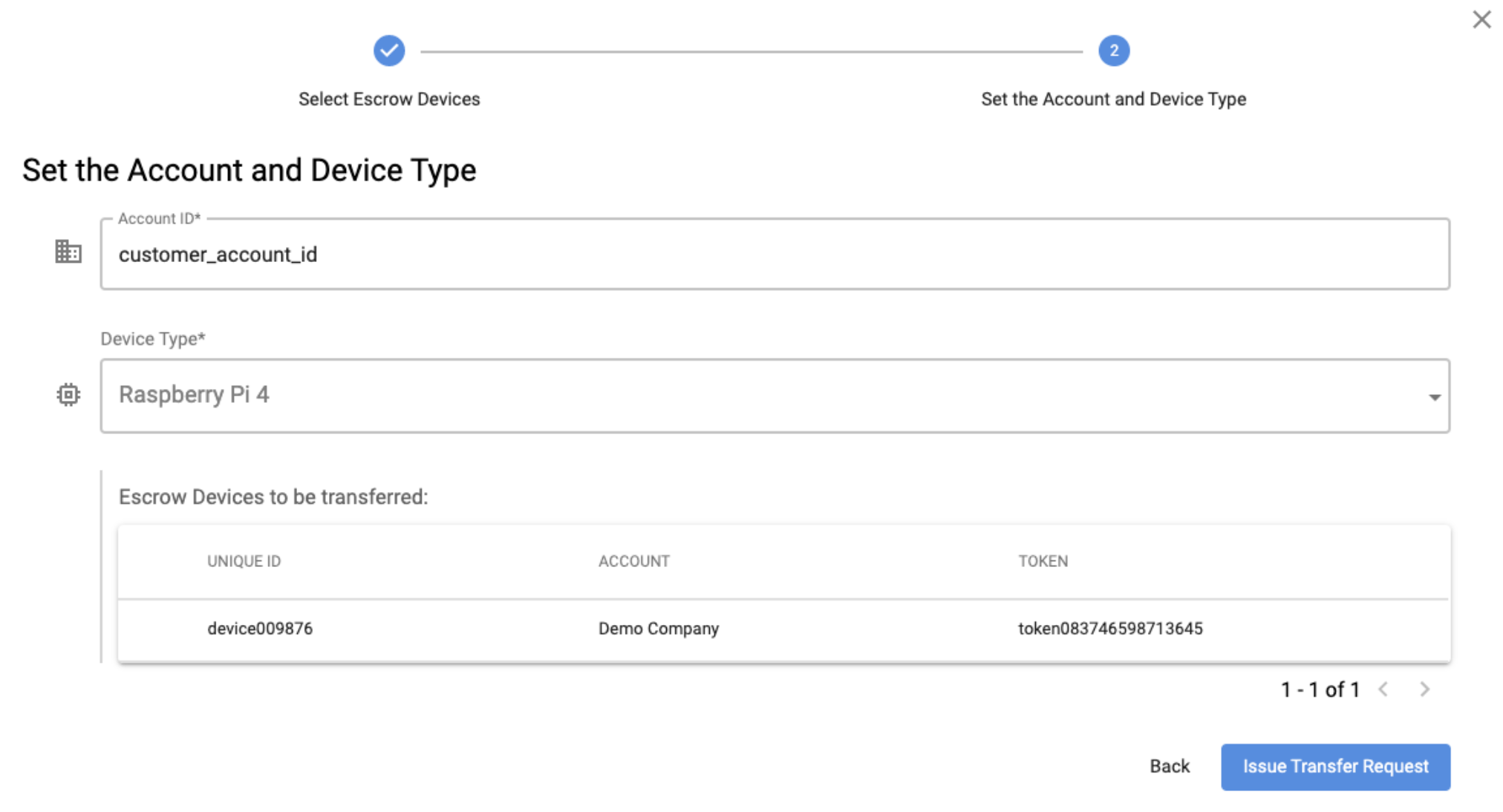Click the 'Set the Account and Device Type' heading
1503x812 pixels.
click(x=249, y=170)
